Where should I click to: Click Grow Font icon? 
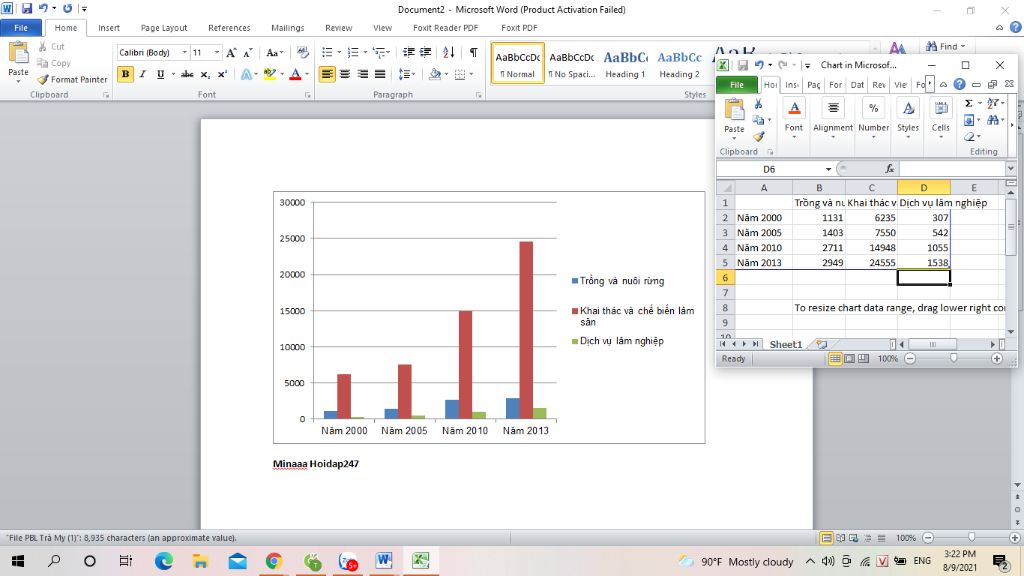pos(231,53)
